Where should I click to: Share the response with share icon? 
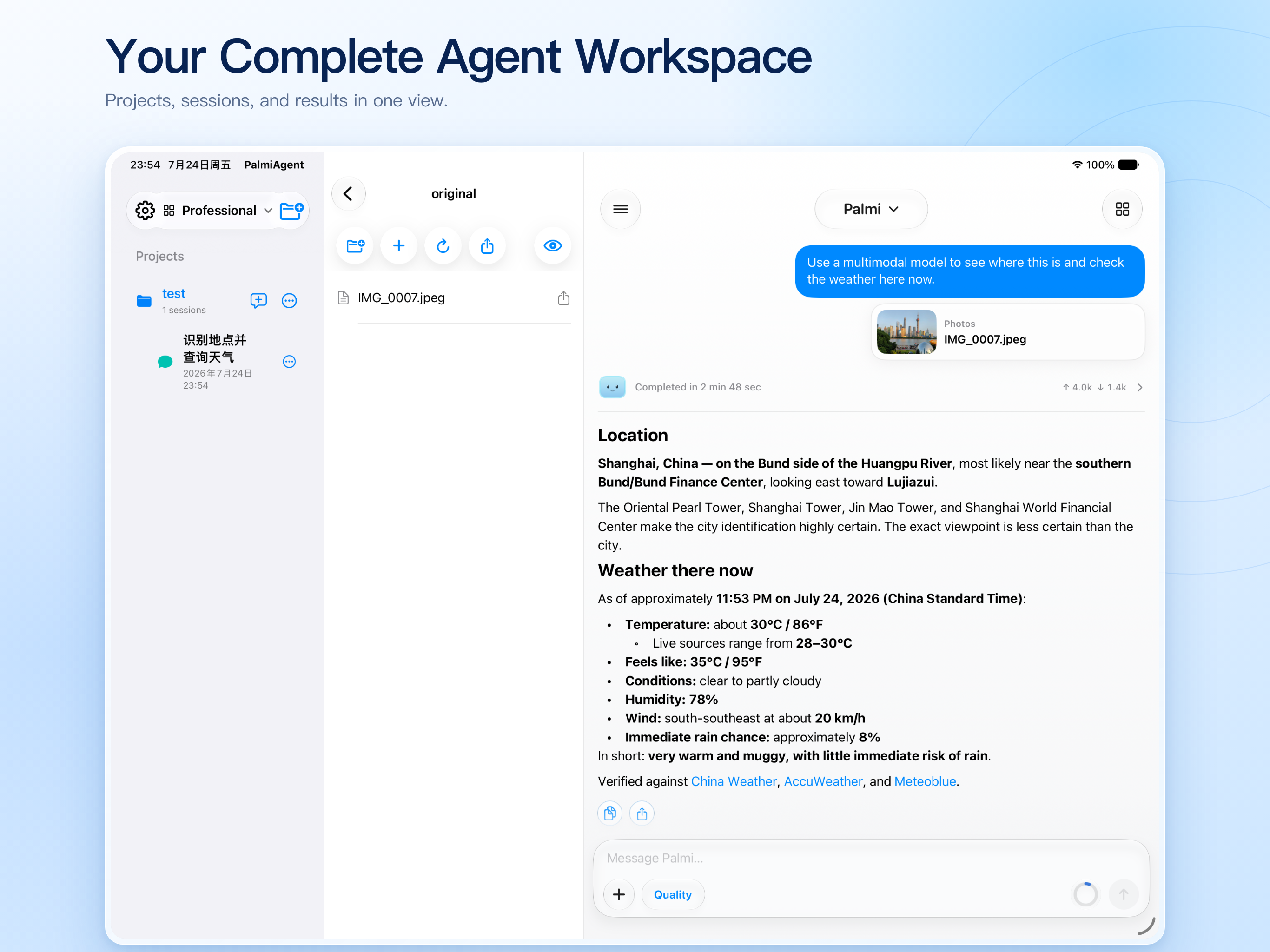(x=642, y=813)
